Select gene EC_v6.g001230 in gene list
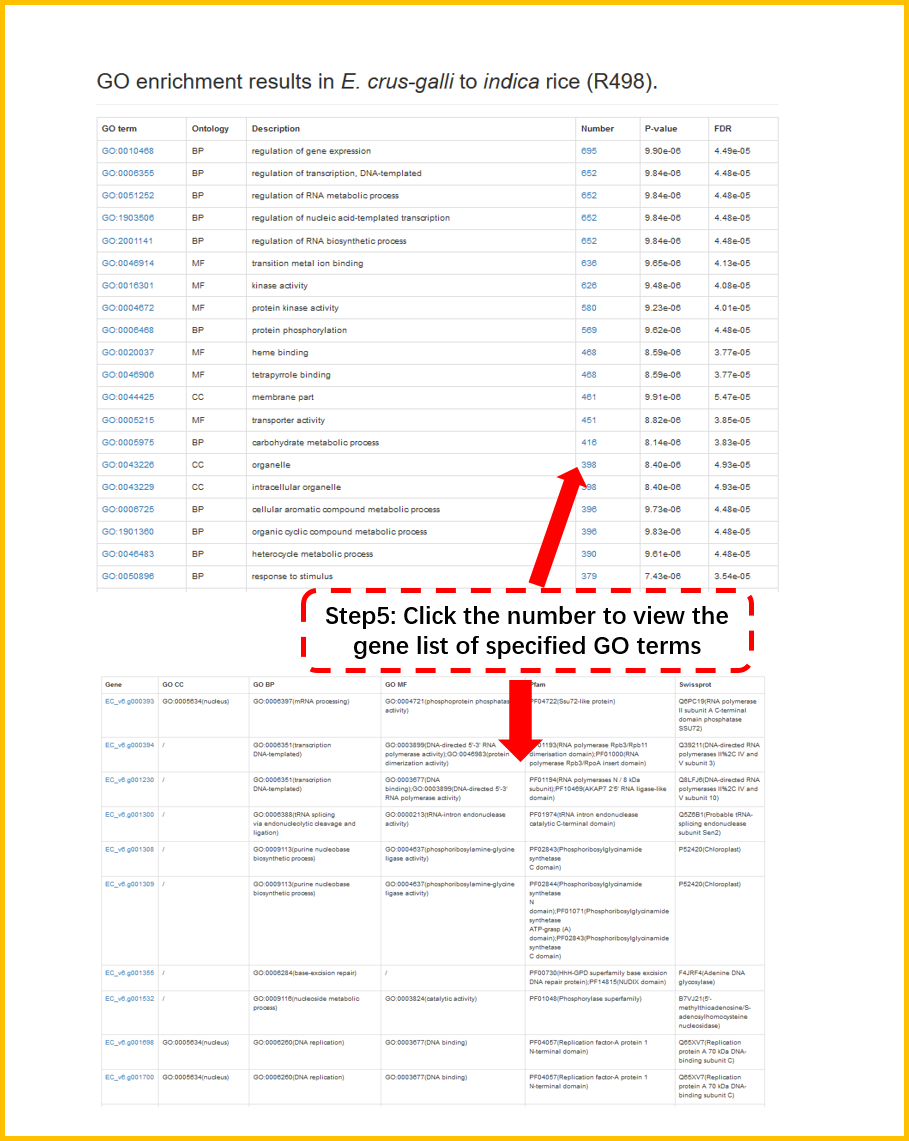 (x=129, y=779)
